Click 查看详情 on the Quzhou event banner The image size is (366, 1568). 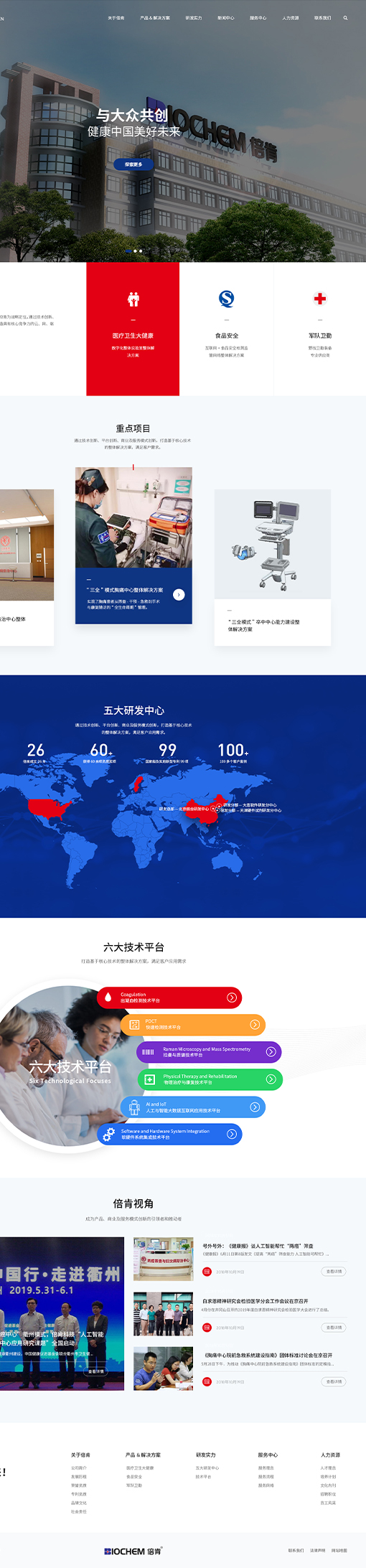click(96, 1371)
